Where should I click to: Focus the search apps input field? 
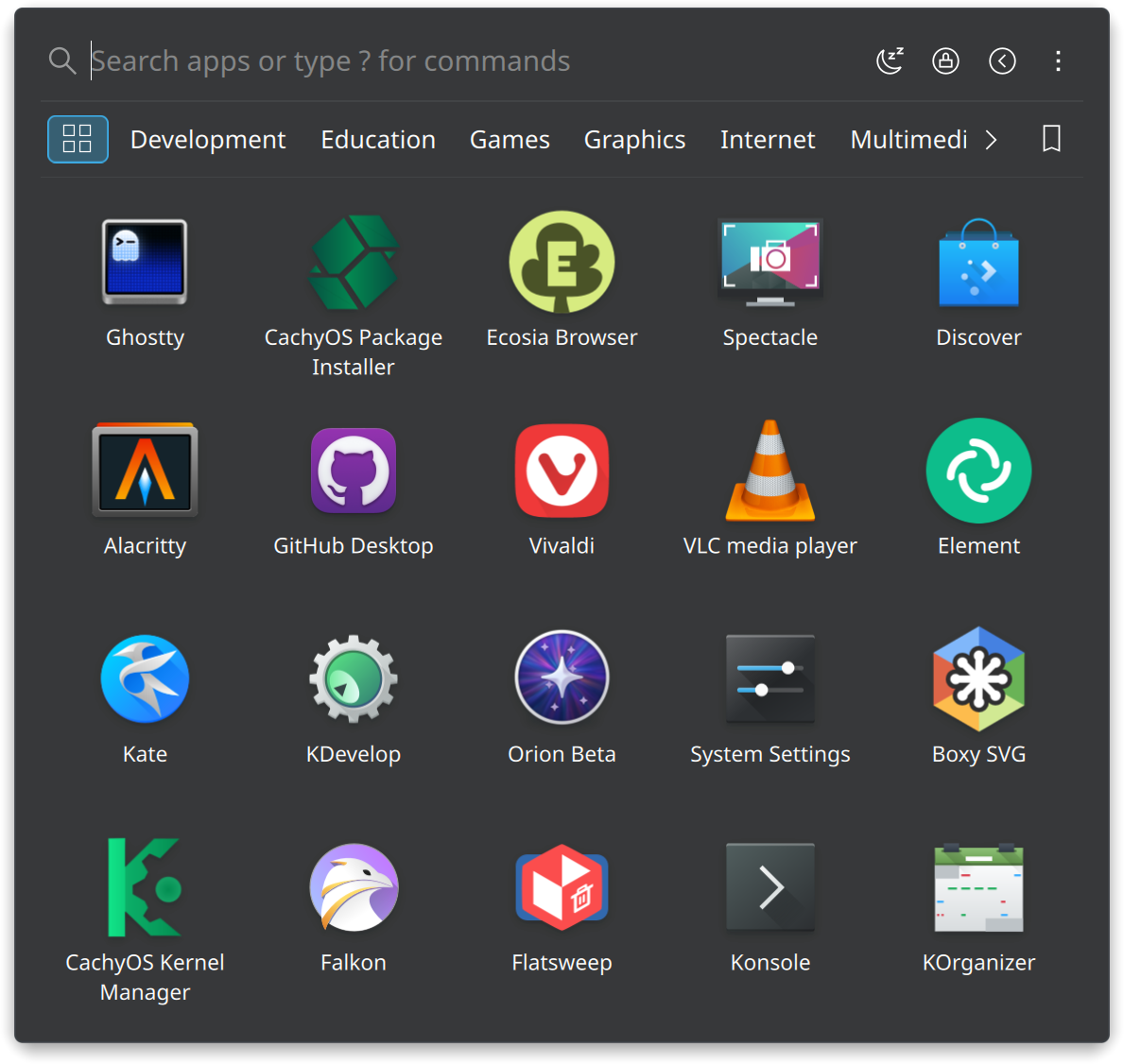point(473,60)
